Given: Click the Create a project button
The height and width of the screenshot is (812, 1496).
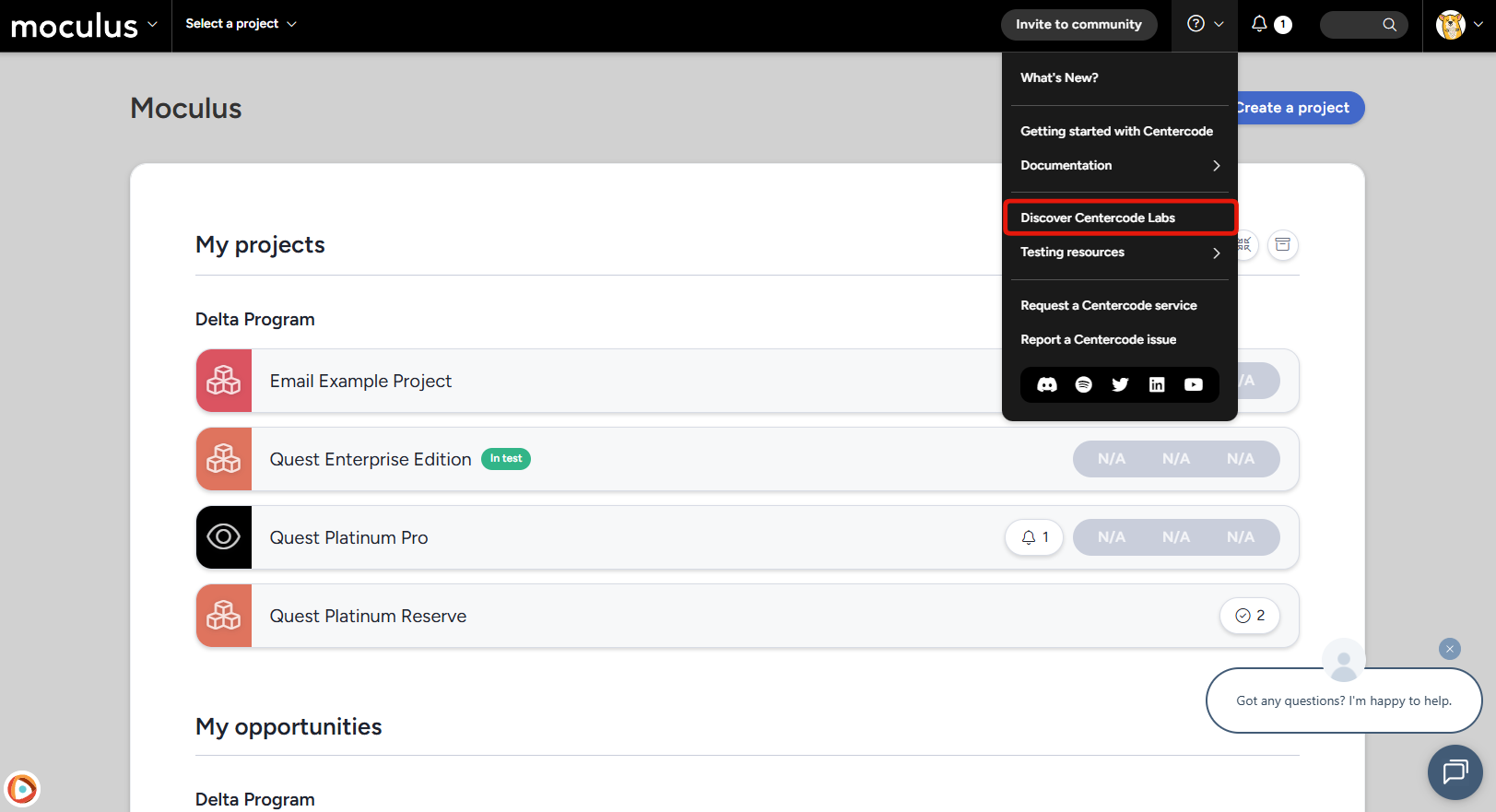Looking at the screenshot, I should pos(1298,108).
